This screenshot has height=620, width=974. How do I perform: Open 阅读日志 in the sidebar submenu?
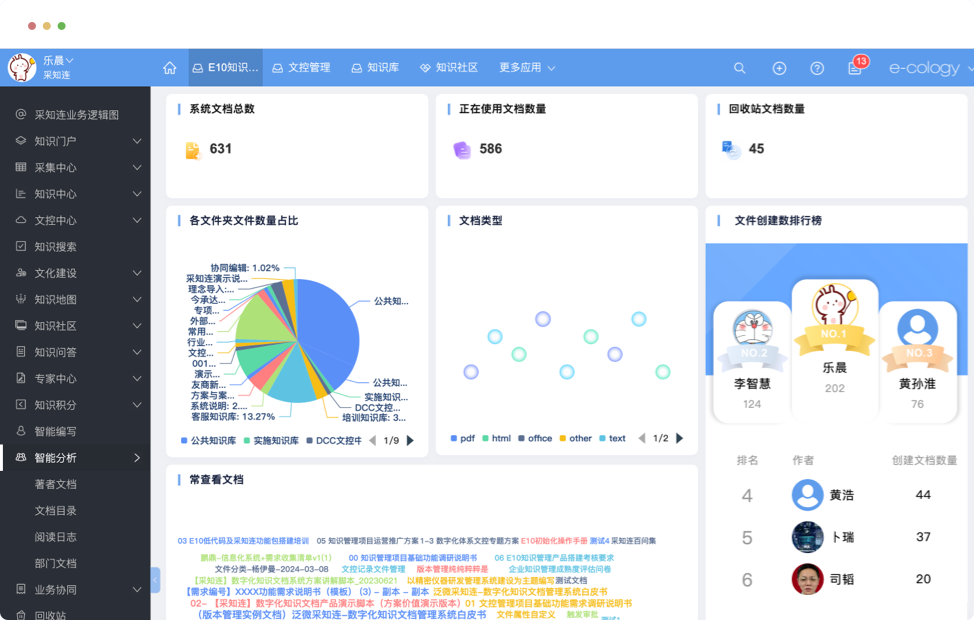[x=55, y=537]
